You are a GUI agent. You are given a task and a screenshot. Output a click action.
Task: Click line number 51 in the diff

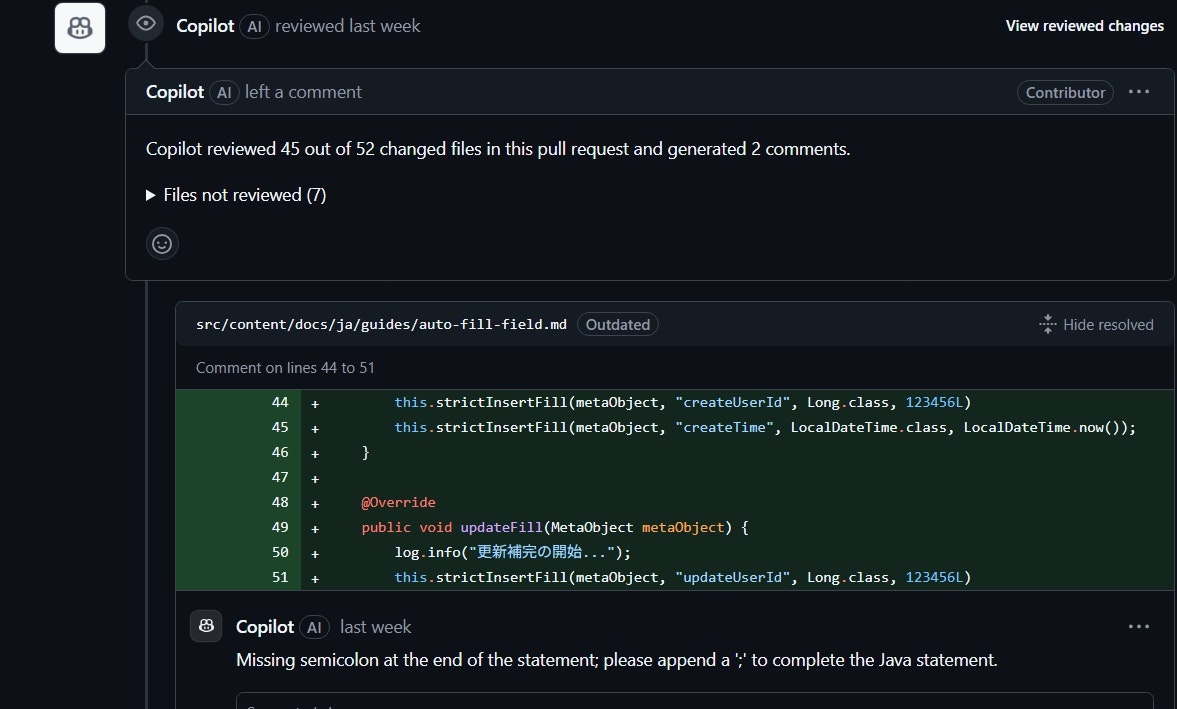(279, 577)
